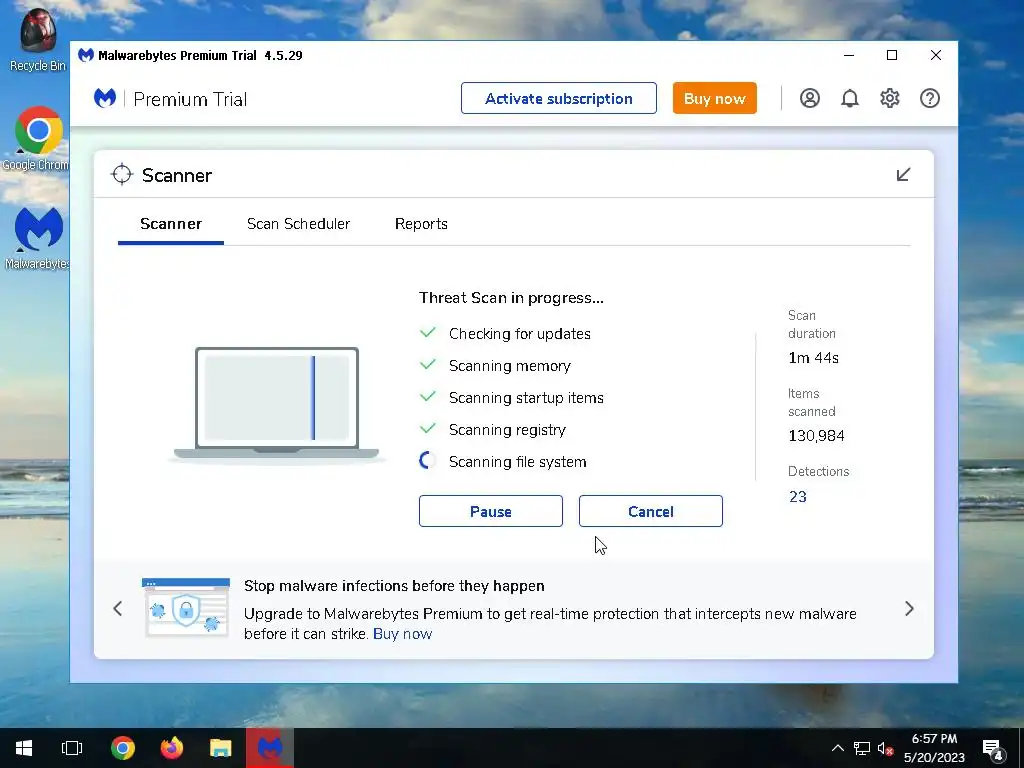1024x768 pixels.
Task: Open Google Chrome desktop shortcut
Action: [37, 139]
